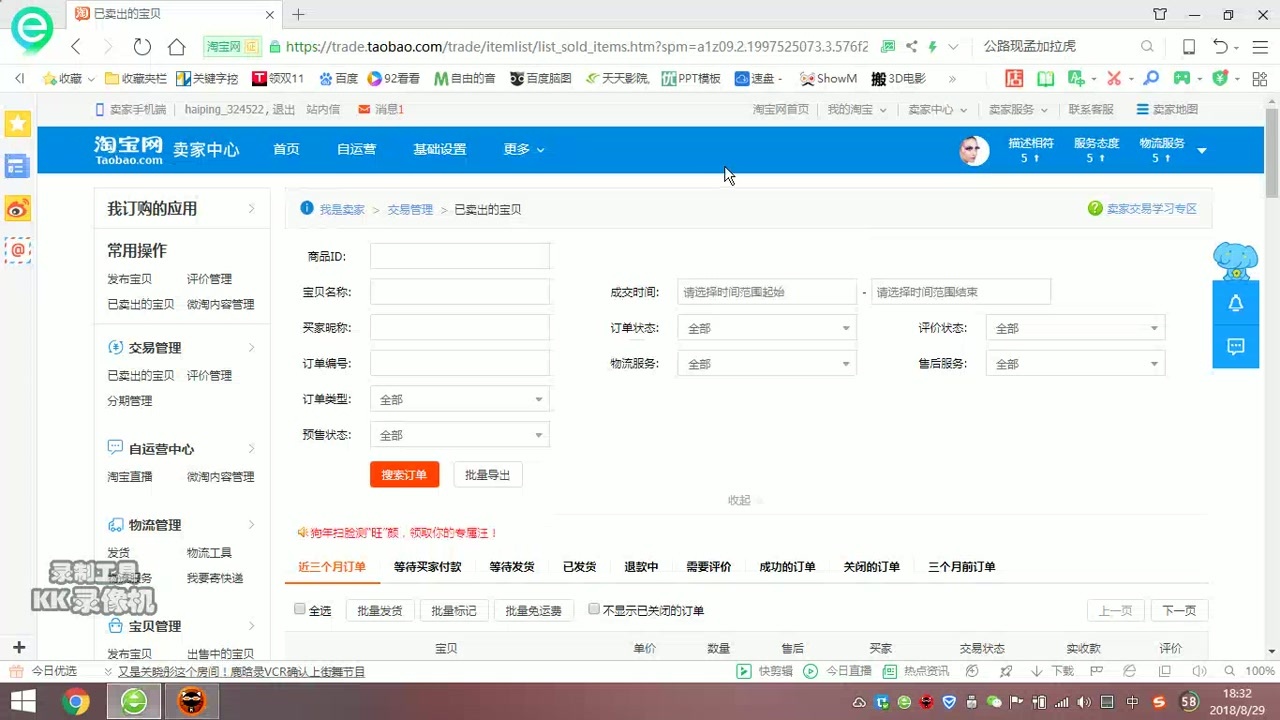The image size is (1280, 720).
Task: Click the orange 搜索订单 button
Action: (x=404, y=474)
